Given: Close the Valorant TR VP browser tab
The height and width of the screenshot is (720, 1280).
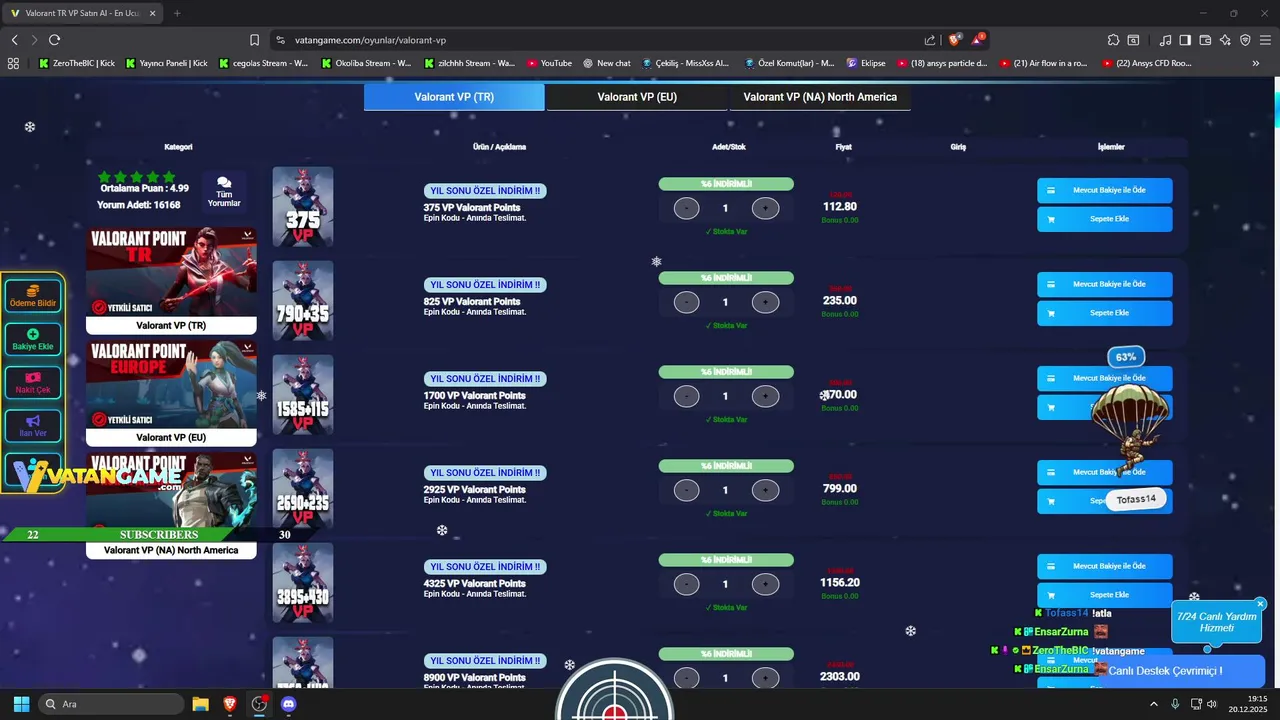Looking at the screenshot, I should [155, 13].
